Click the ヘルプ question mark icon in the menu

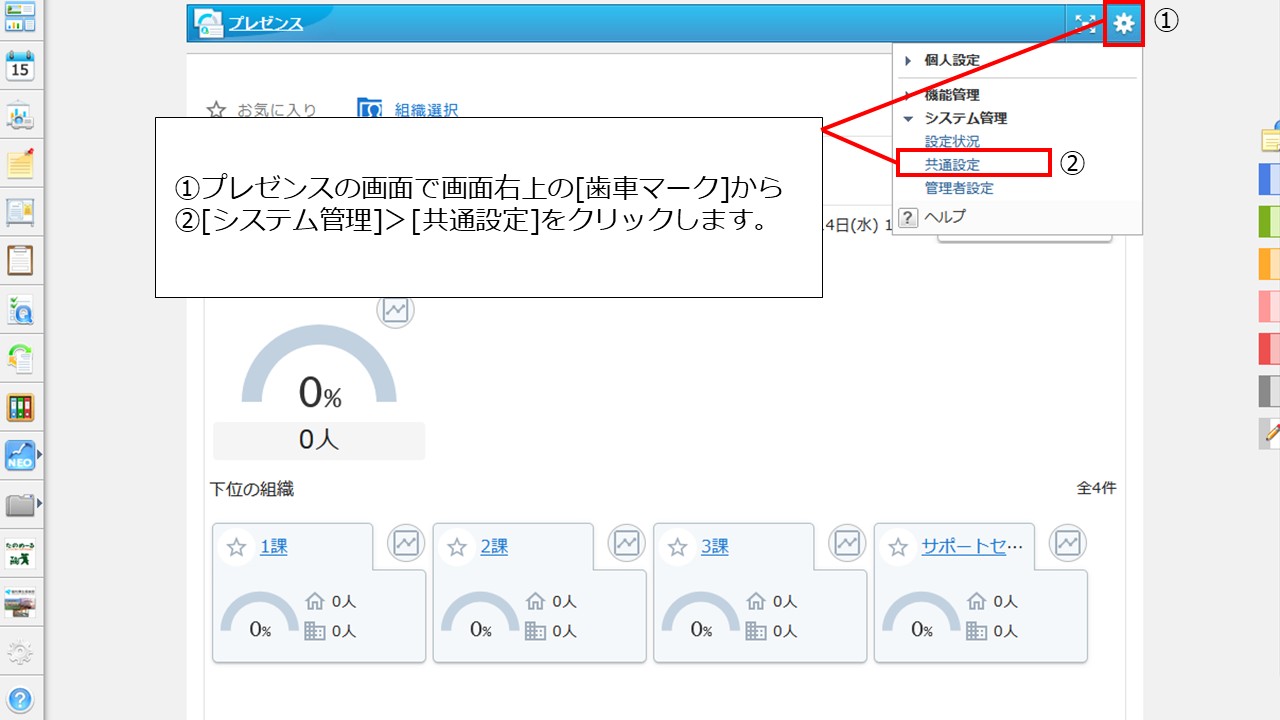908,217
